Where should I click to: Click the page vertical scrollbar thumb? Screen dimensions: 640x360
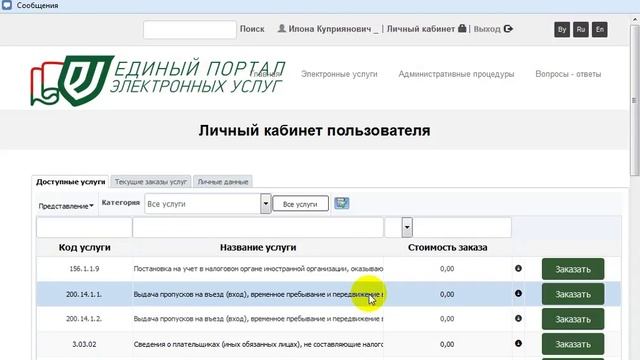[x=634, y=100]
